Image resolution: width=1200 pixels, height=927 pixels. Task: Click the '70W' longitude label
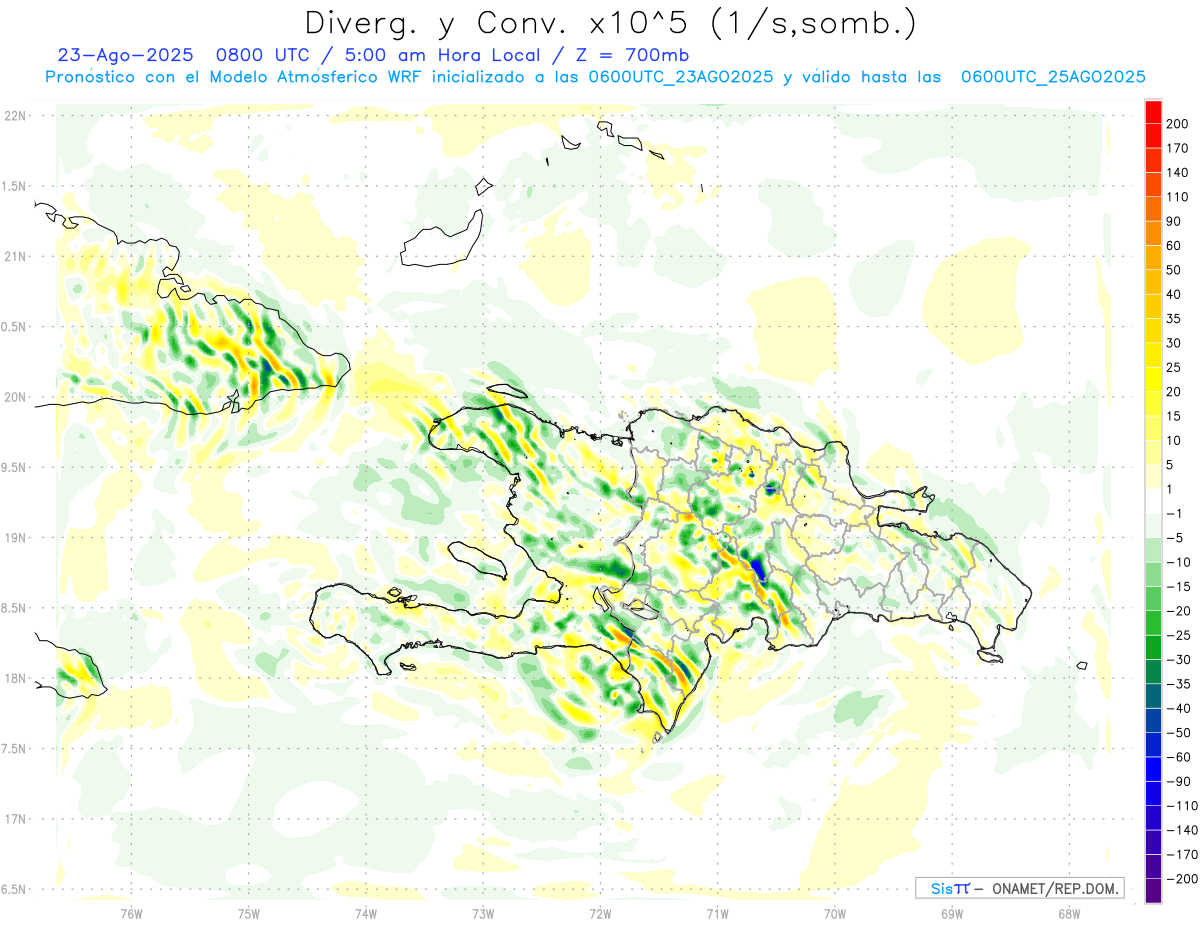coord(835,913)
